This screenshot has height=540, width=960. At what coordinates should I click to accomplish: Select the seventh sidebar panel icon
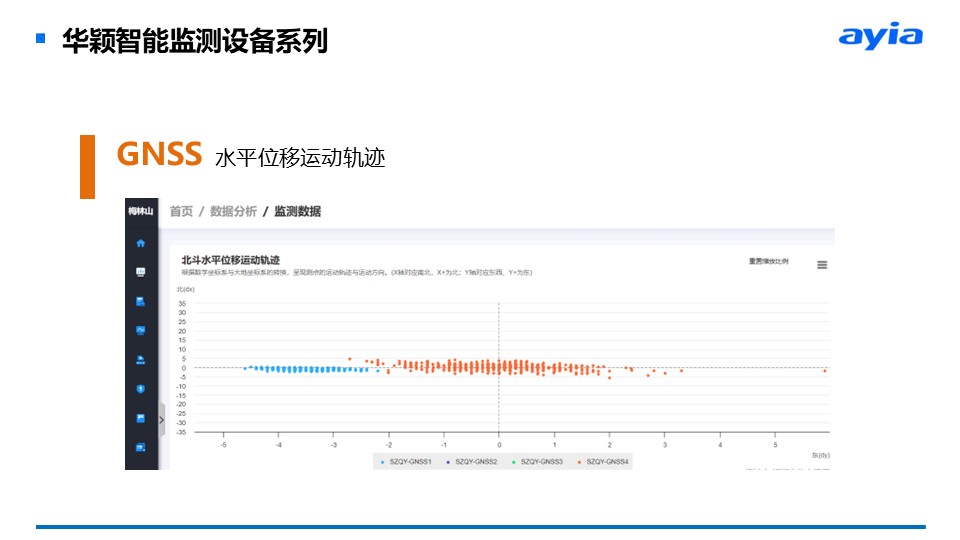pyautogui.click(x=141, y=418)
